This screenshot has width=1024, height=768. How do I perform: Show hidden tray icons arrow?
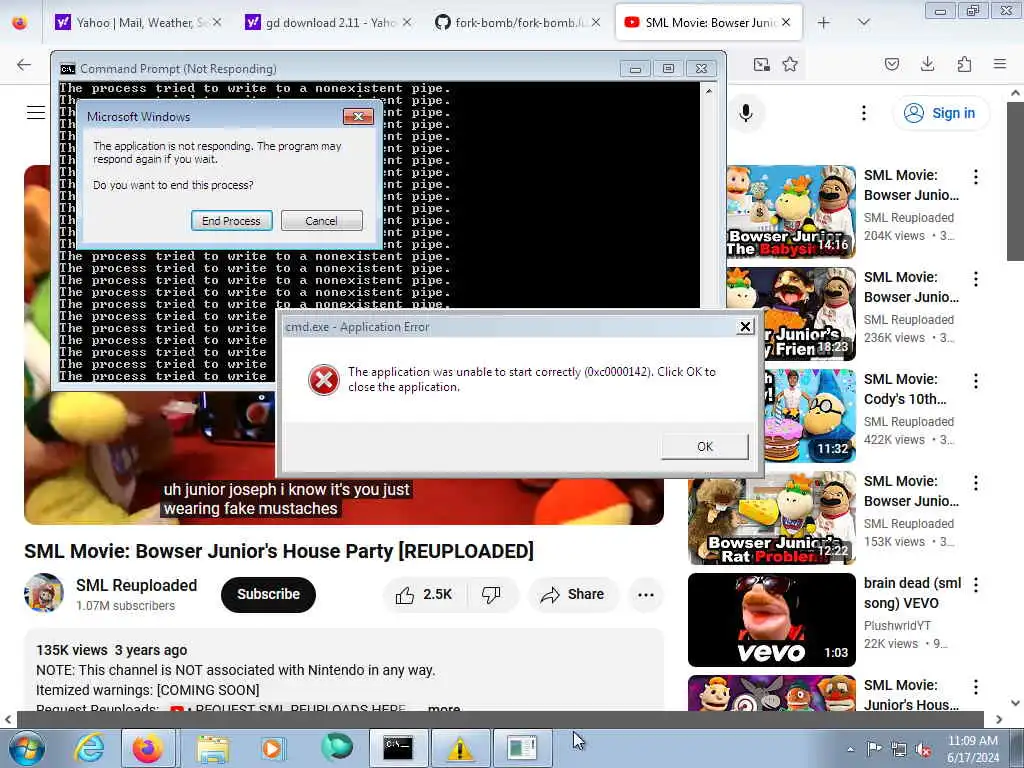coord(850,749)
